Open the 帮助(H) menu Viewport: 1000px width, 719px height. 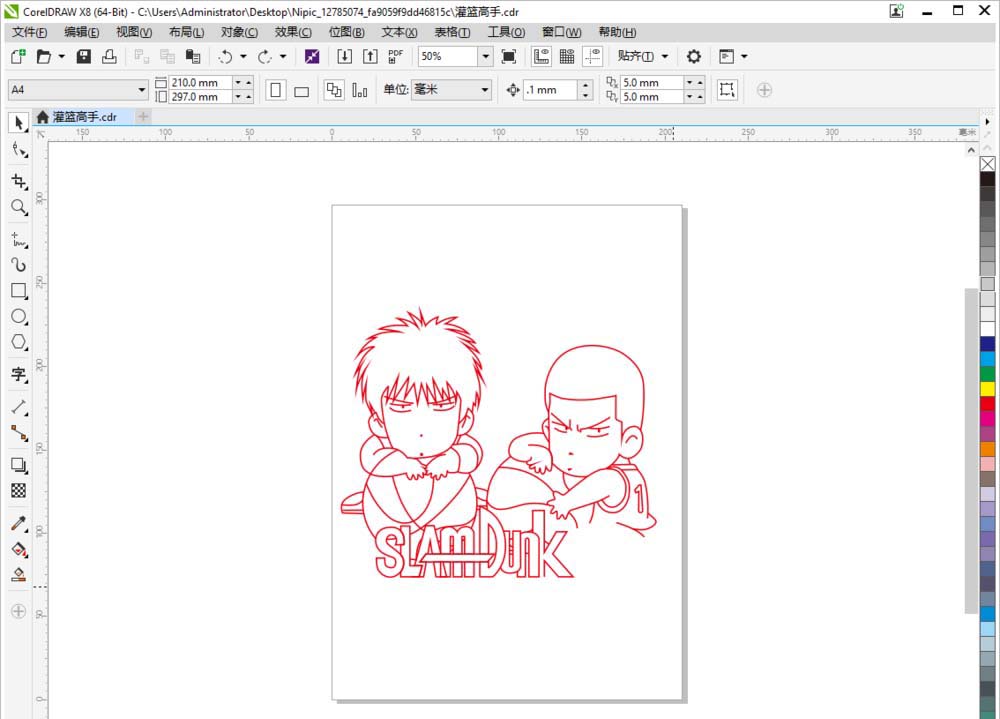(x=617, y=32)
